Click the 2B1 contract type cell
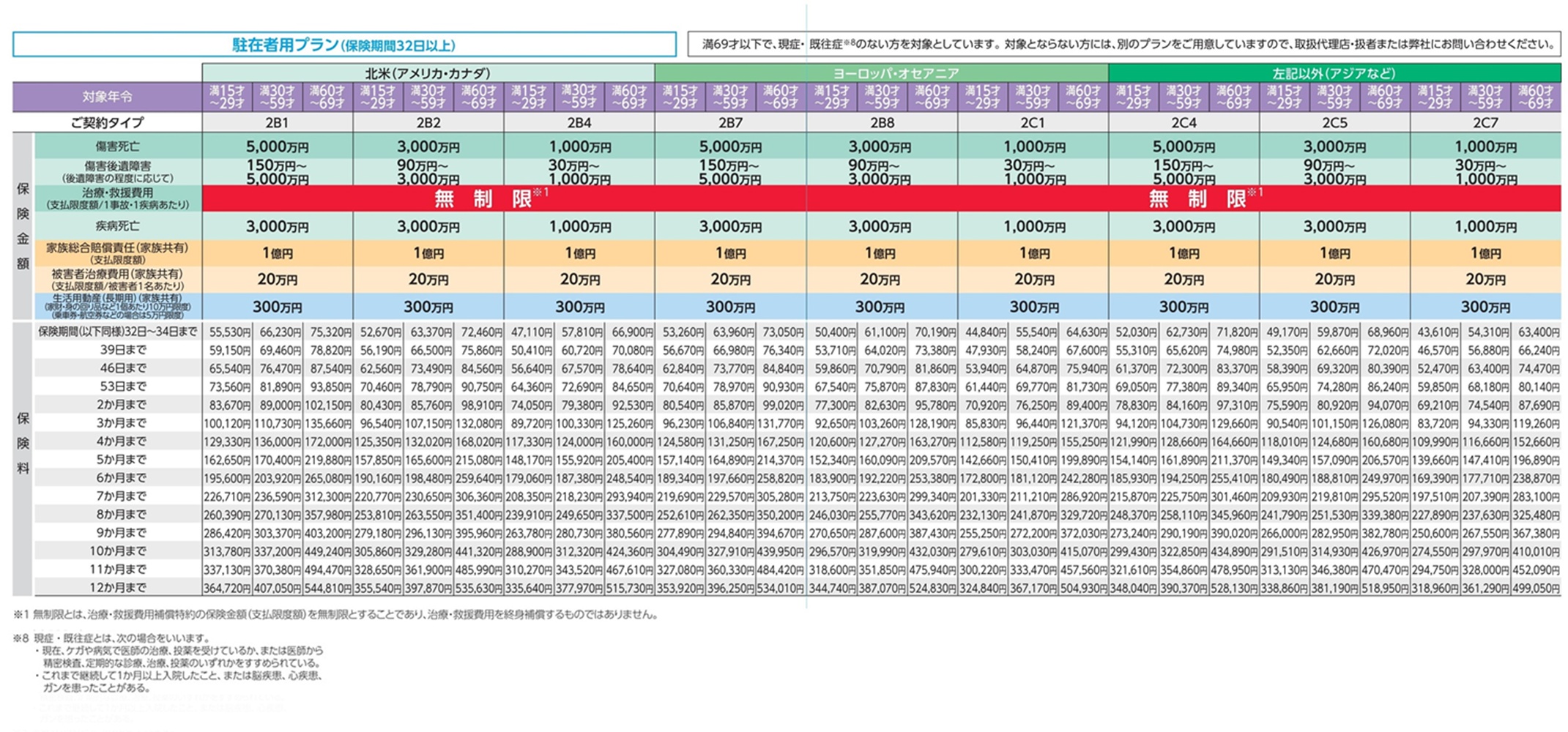The height and width of the screenshot is (732, 1568). click(278, 122)
